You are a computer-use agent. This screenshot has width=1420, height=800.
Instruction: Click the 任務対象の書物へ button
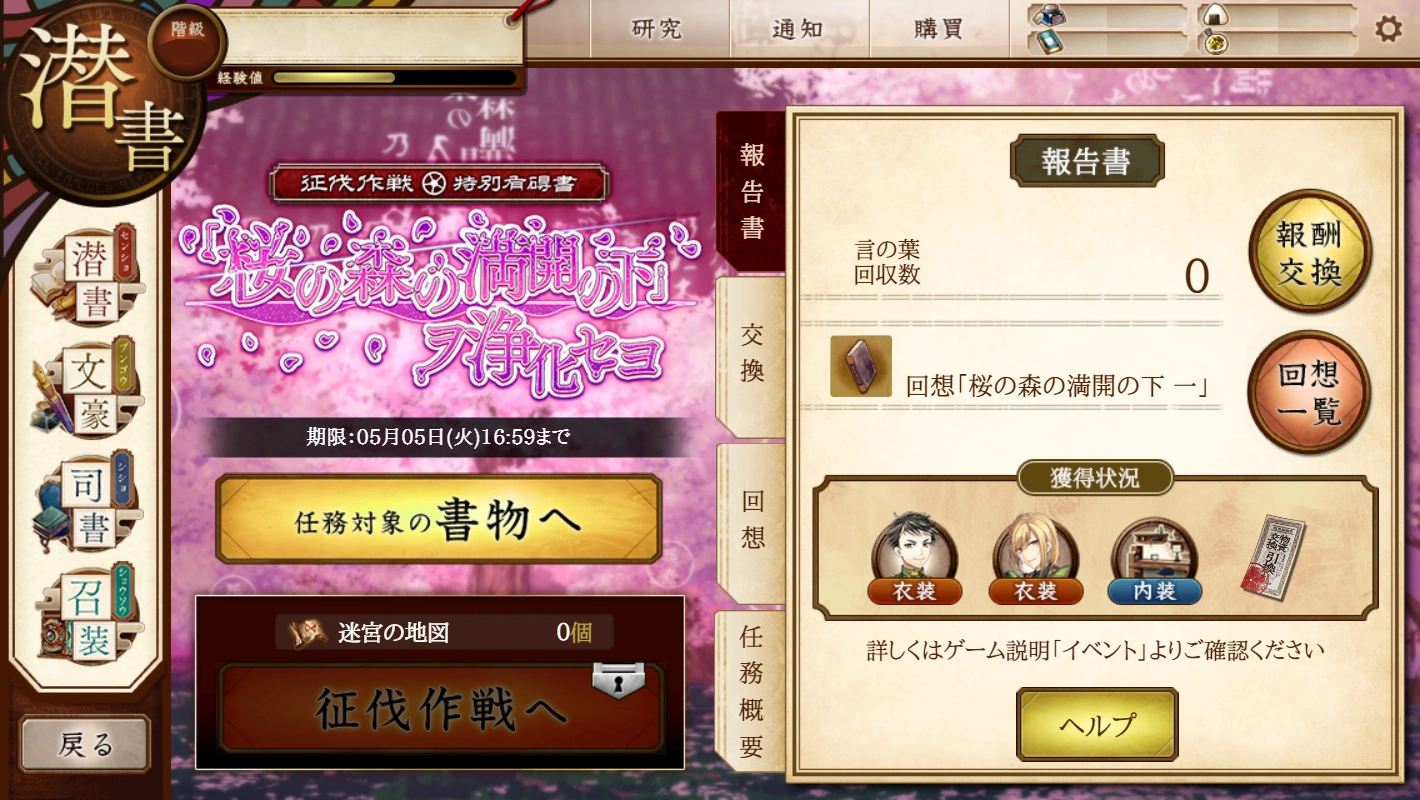[x=439, y=520]
